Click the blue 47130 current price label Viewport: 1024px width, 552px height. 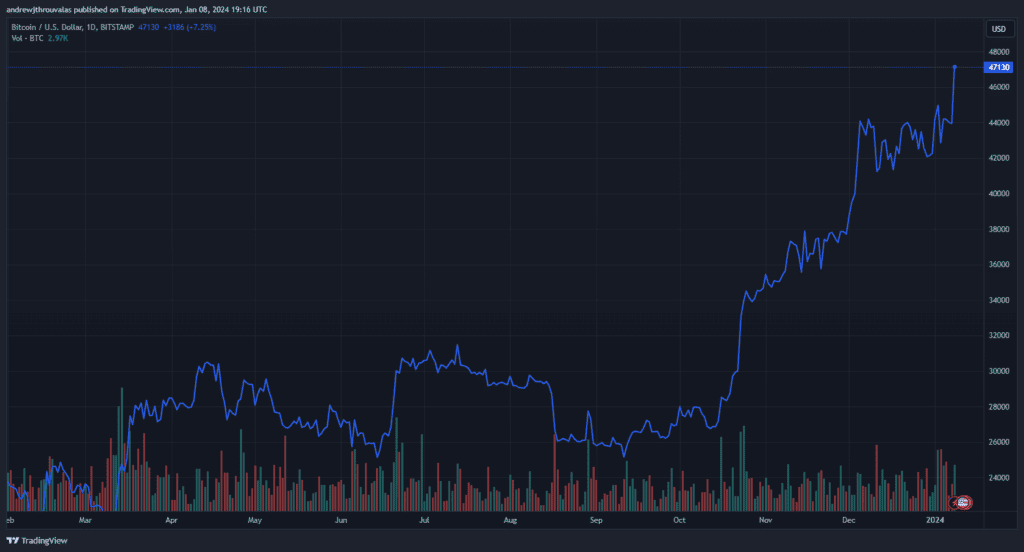997,67
